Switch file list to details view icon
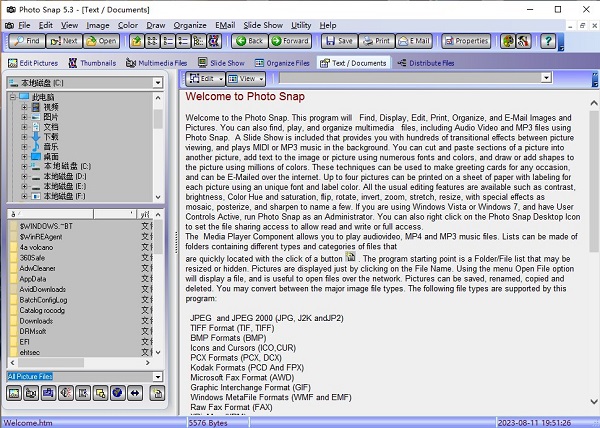 [183, 41]
